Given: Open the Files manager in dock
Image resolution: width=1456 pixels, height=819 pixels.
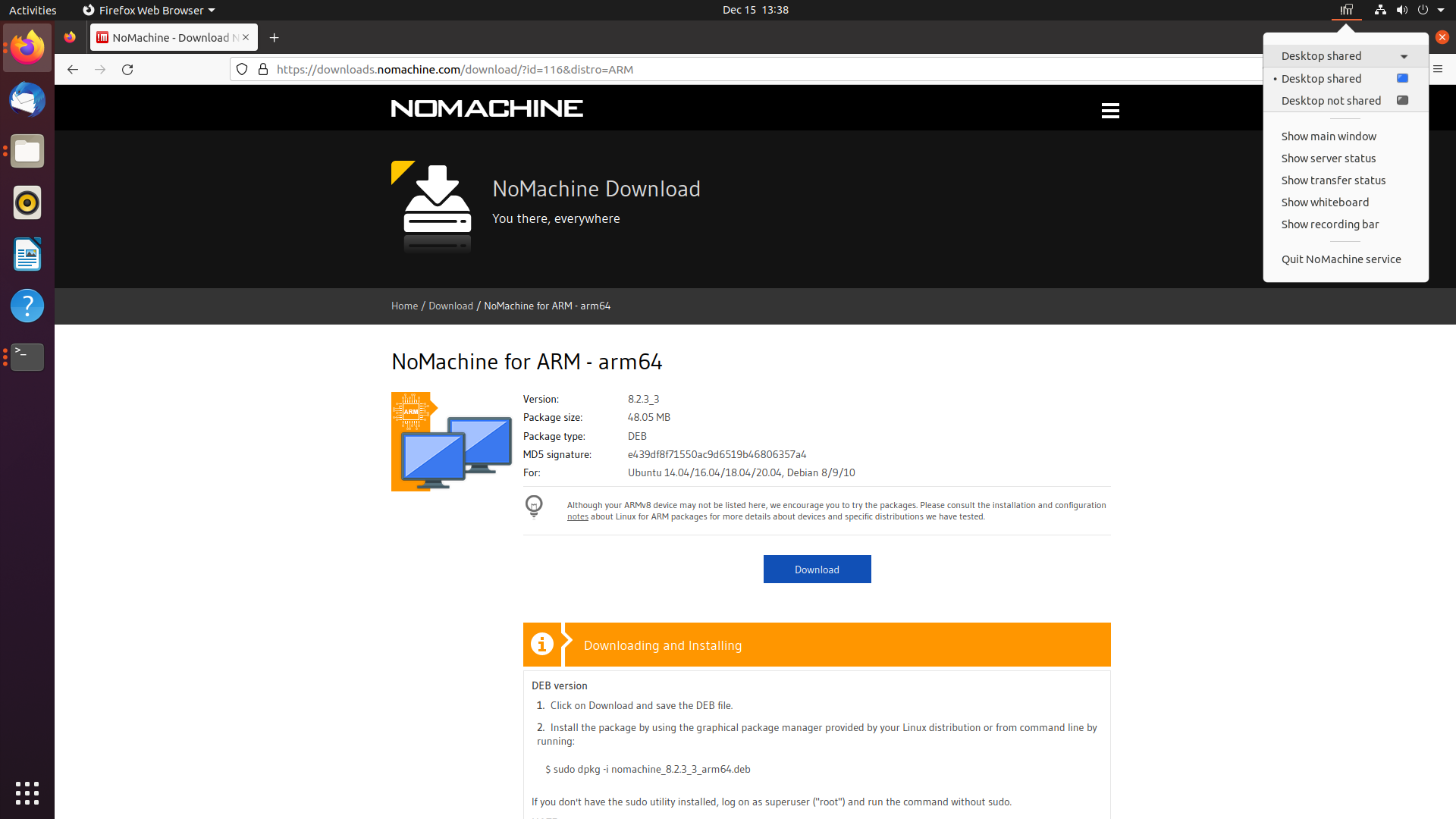Looking at the screenshot, I should [27, 151].
